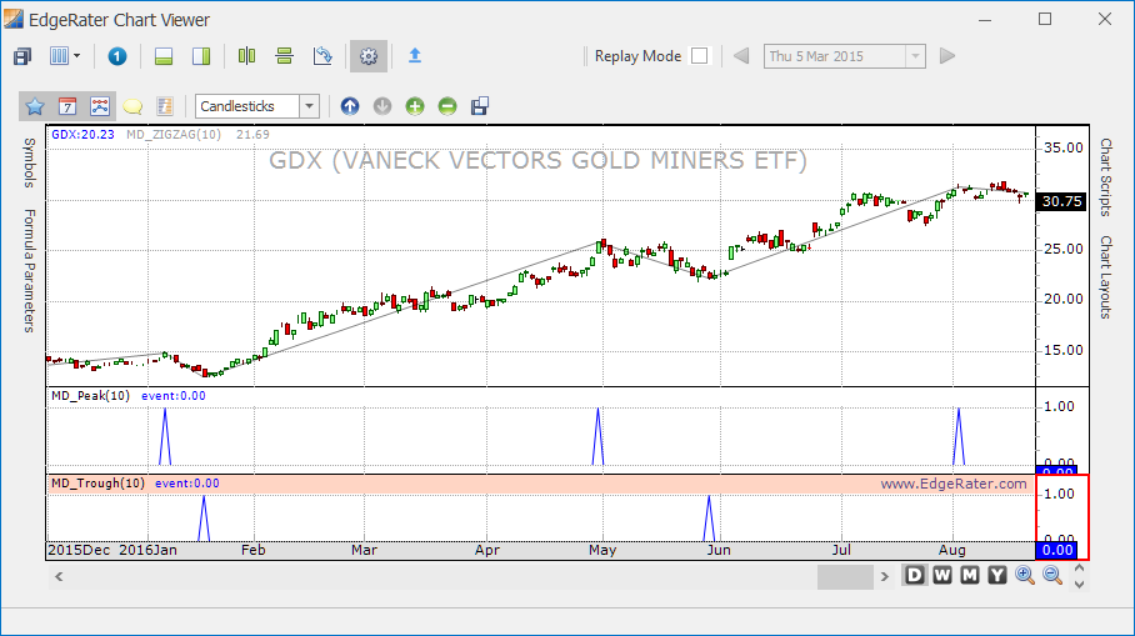Image resolution: width=1135 pixels, height=636 pixels.
Task: Toggle the right side panel layout icon
Action: pyautogui.click(x=201, y=56)
